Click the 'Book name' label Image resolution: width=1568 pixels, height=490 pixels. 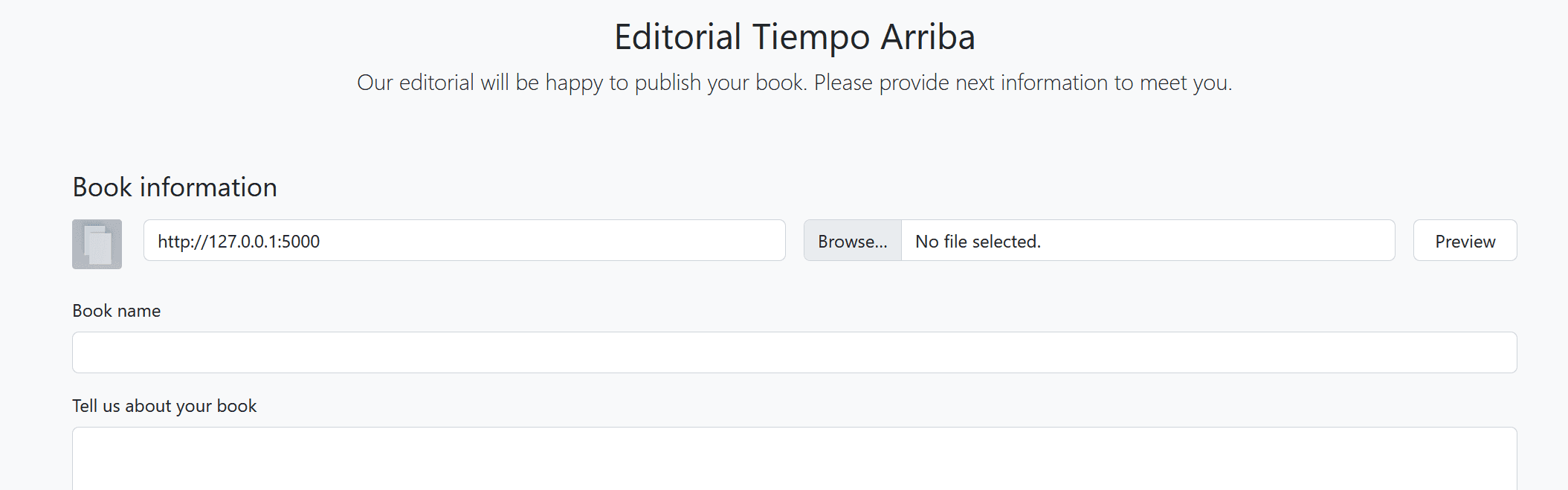116,311
